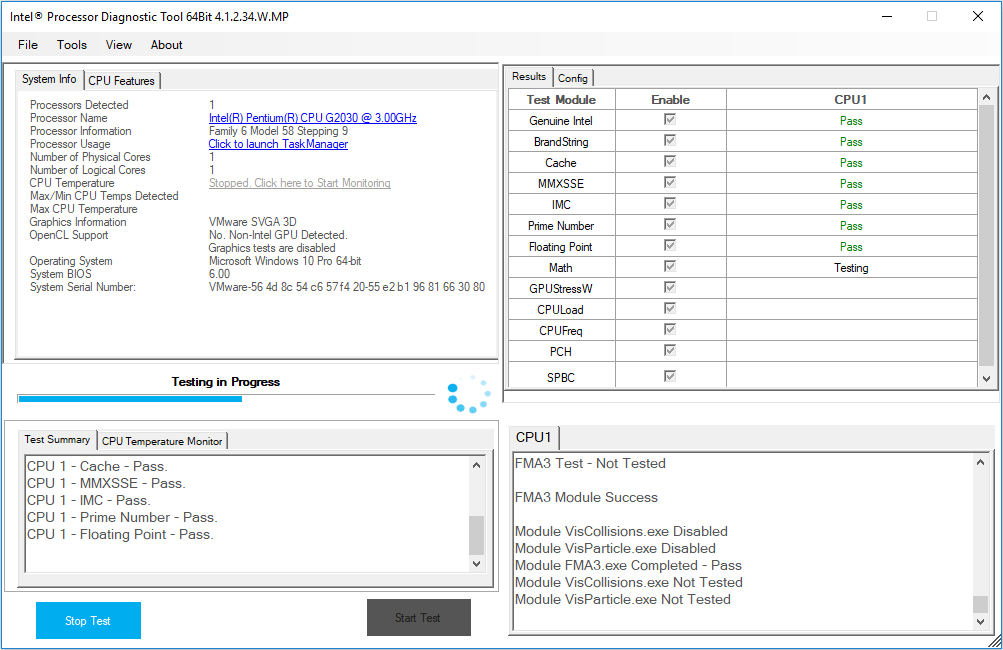Select the Config tab
The height and width of the screenshot is (650, 1003).
573,78
